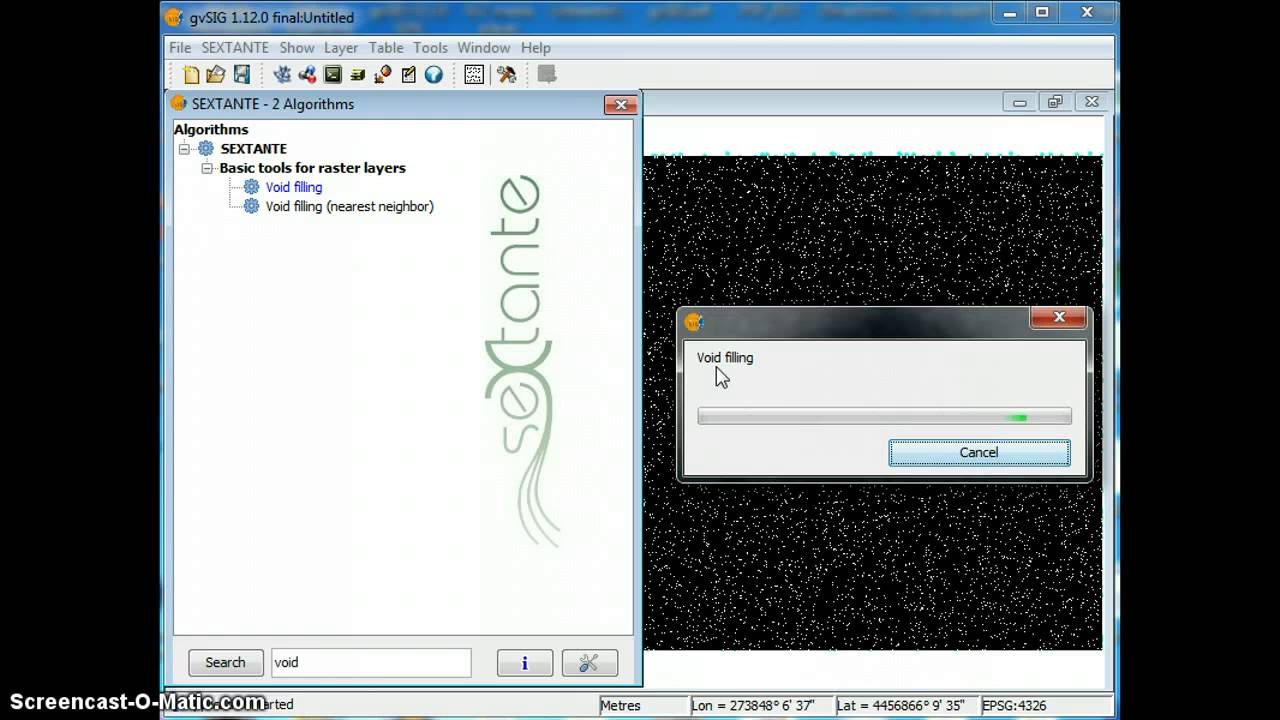The width and height of the screenshot is (1280, 720).
Task: Click the data explorer notepad icon
Action: click(408, 75)
